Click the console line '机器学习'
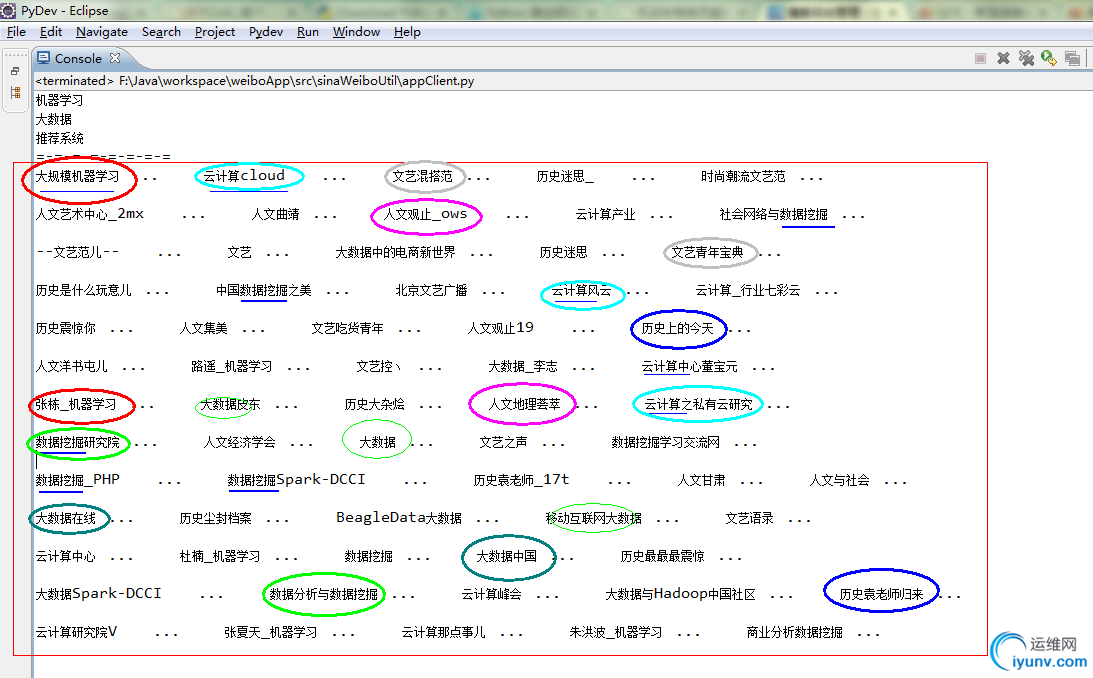Viewport: 1093px width, 678px height. (x=59, y=100)
